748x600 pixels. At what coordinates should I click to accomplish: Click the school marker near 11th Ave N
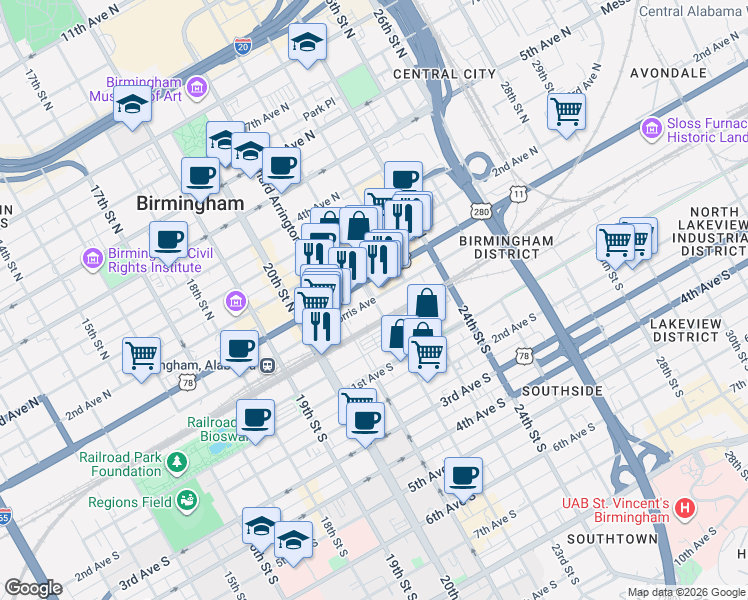coord(307,43)
